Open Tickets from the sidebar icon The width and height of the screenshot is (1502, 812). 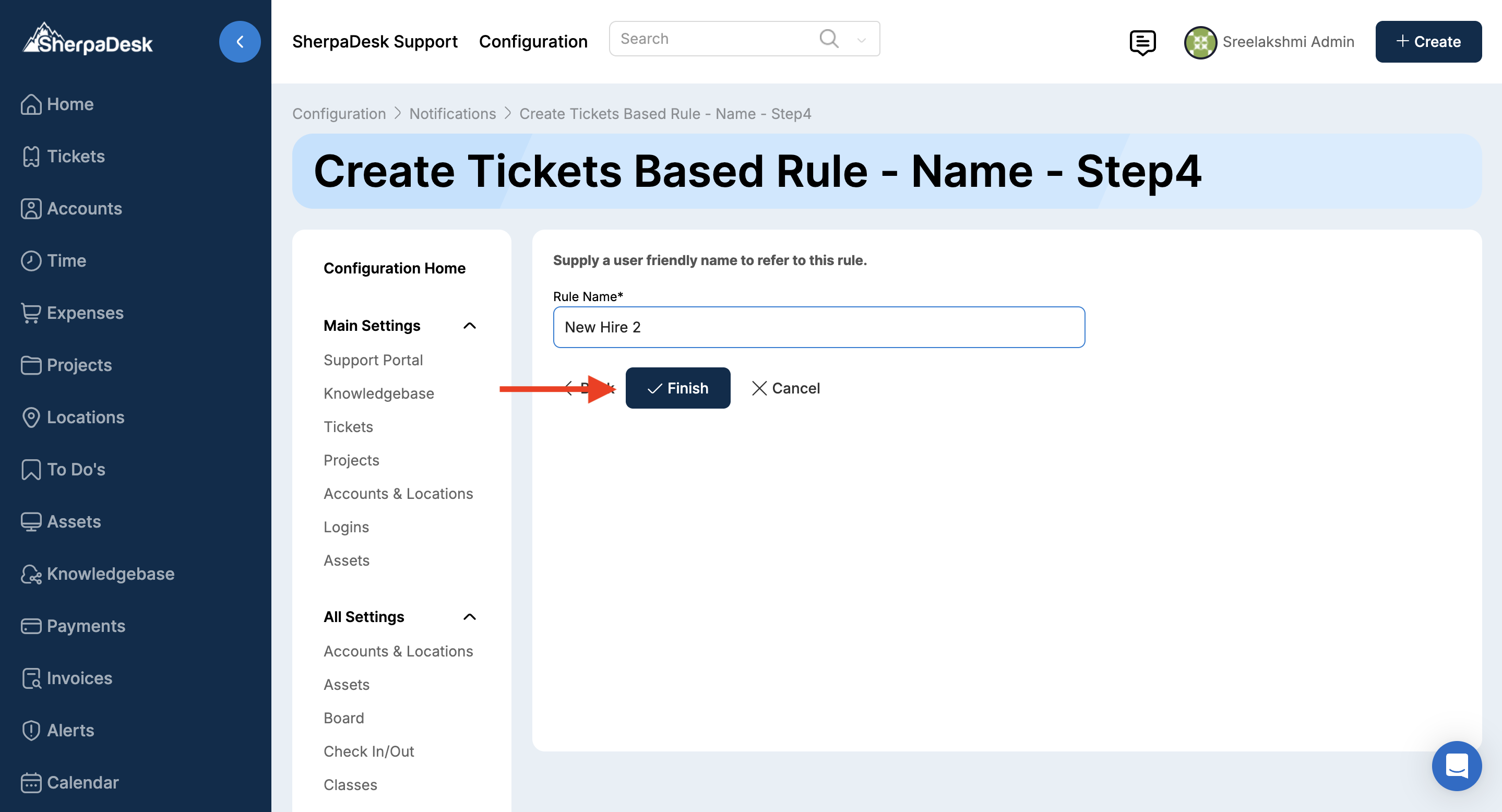coord(30,156)
